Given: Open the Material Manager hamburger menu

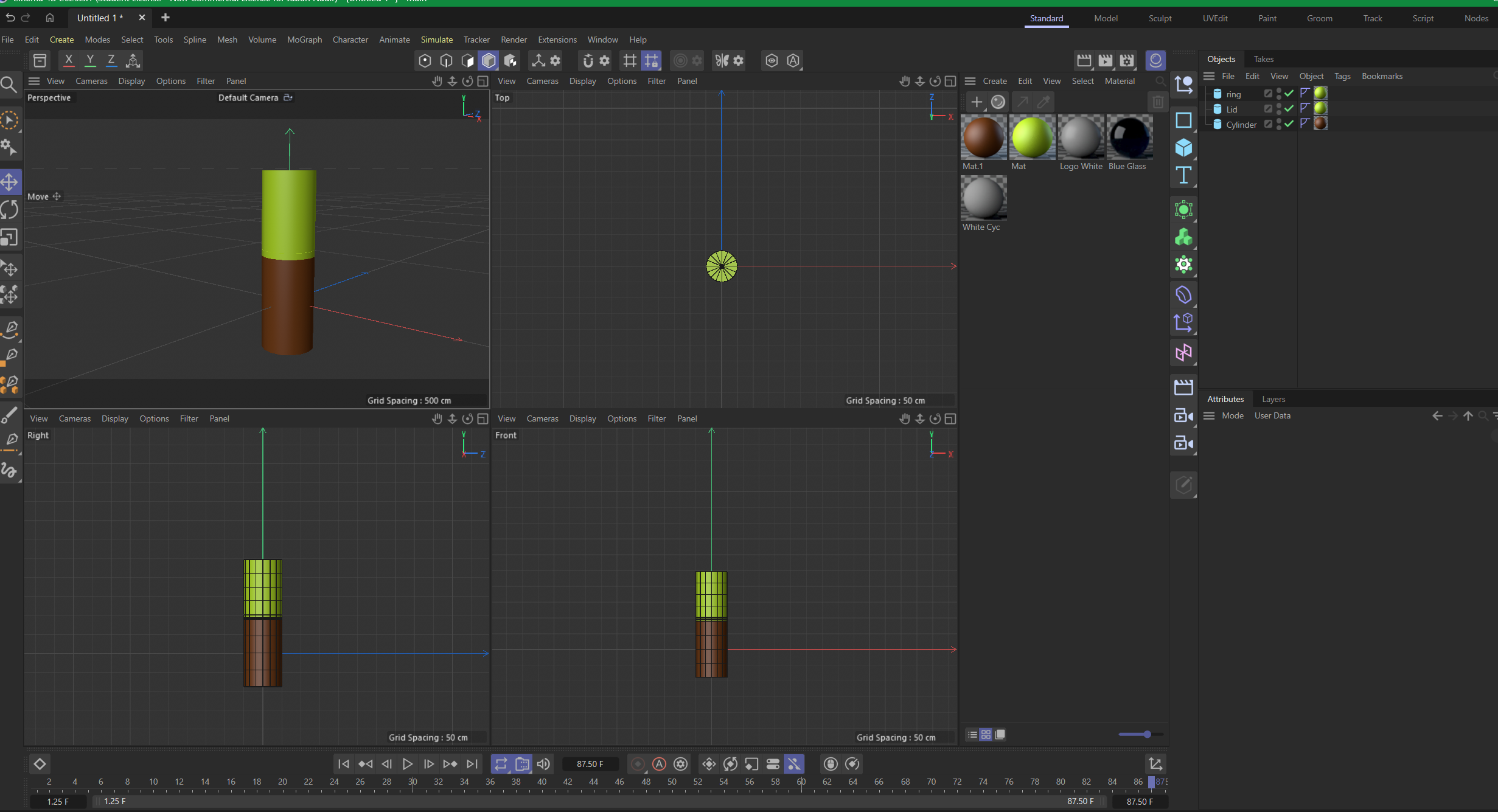Looking at the screenshot, I should (x=970, y=81).
